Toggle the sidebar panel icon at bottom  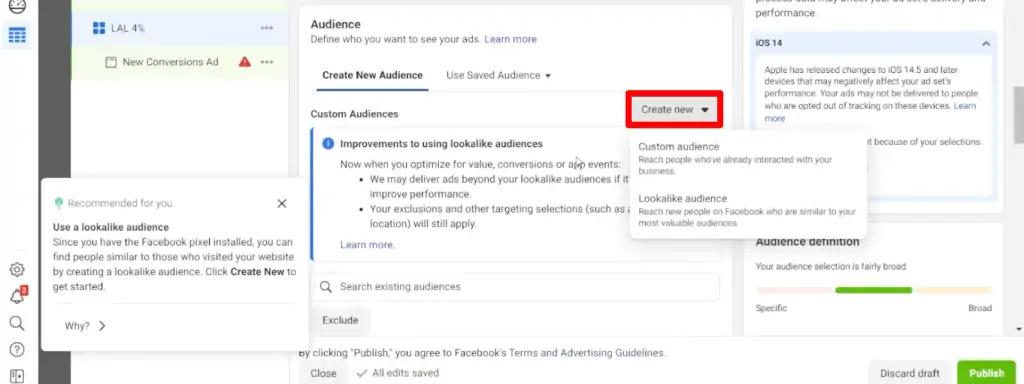pyautogui.click(x=17, y=376)
